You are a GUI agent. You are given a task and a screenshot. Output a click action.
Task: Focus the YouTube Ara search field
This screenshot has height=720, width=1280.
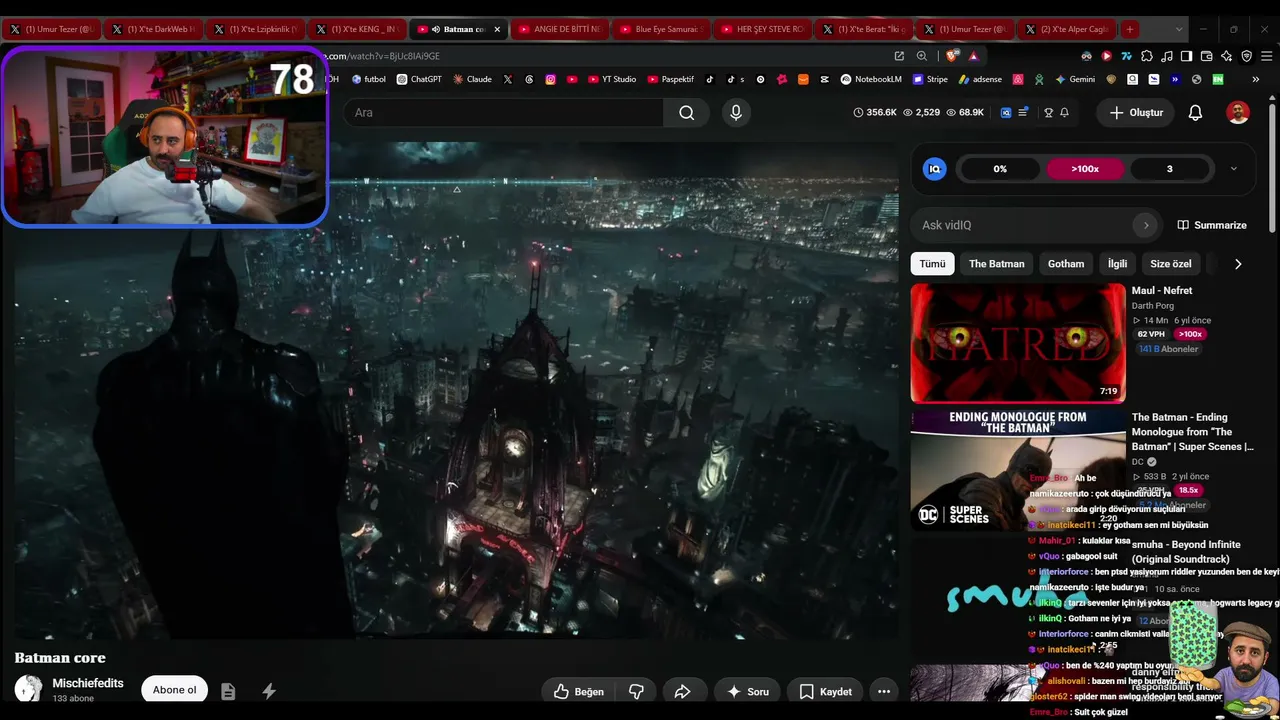(503, 113)
